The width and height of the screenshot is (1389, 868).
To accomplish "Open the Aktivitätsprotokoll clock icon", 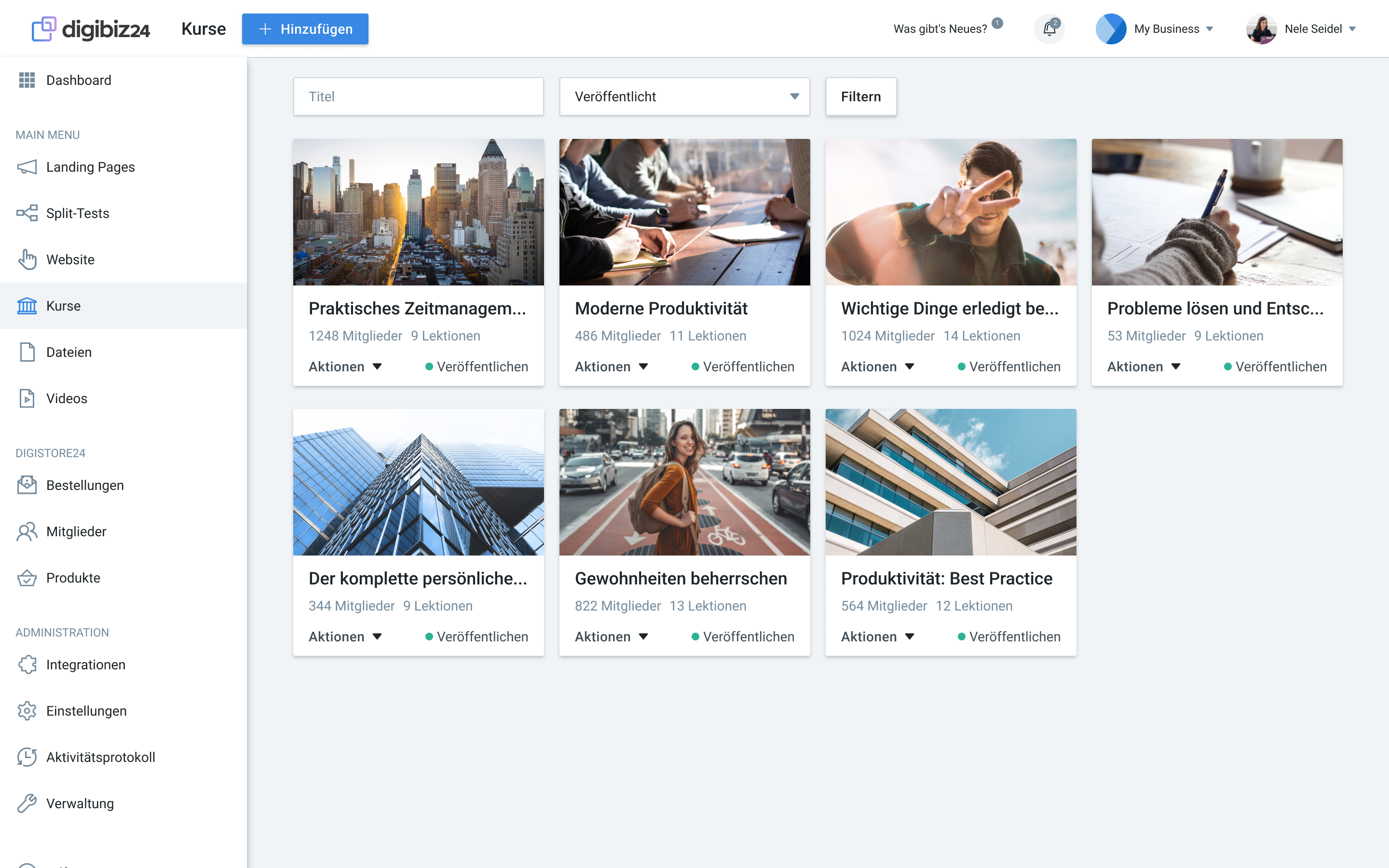I will click(x=27, y=757).
